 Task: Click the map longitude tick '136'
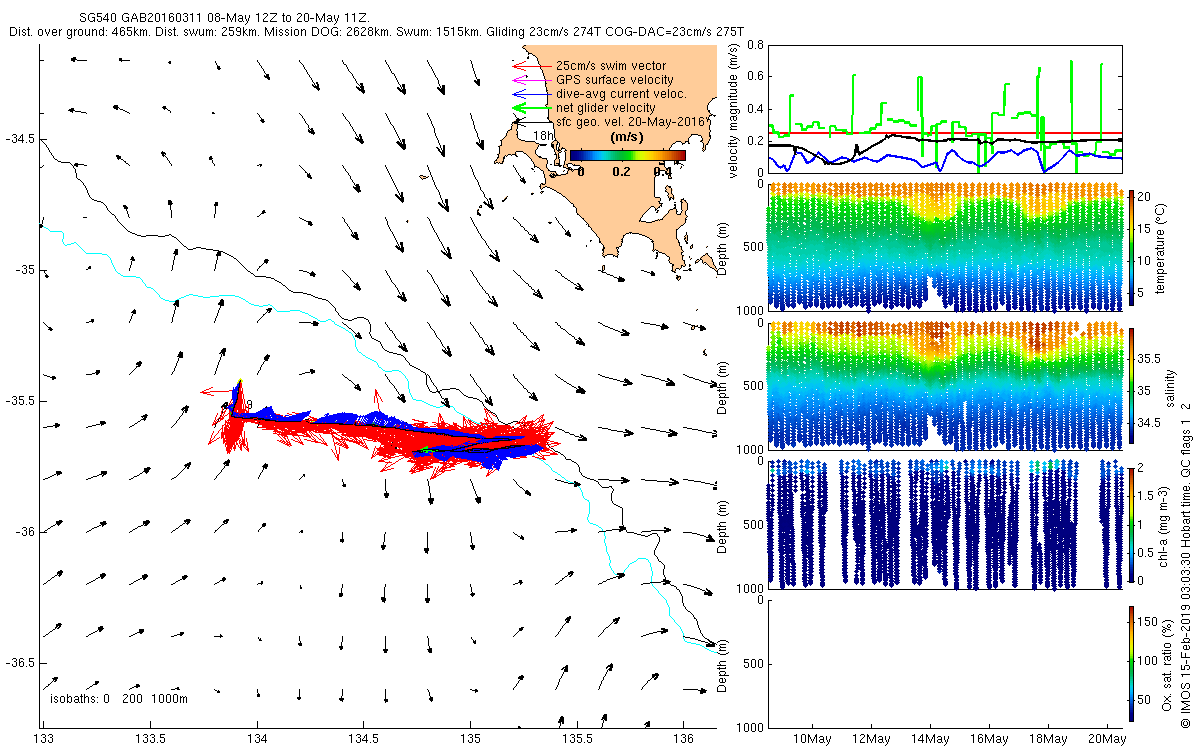pyautogui.click(x=683, y=739)
